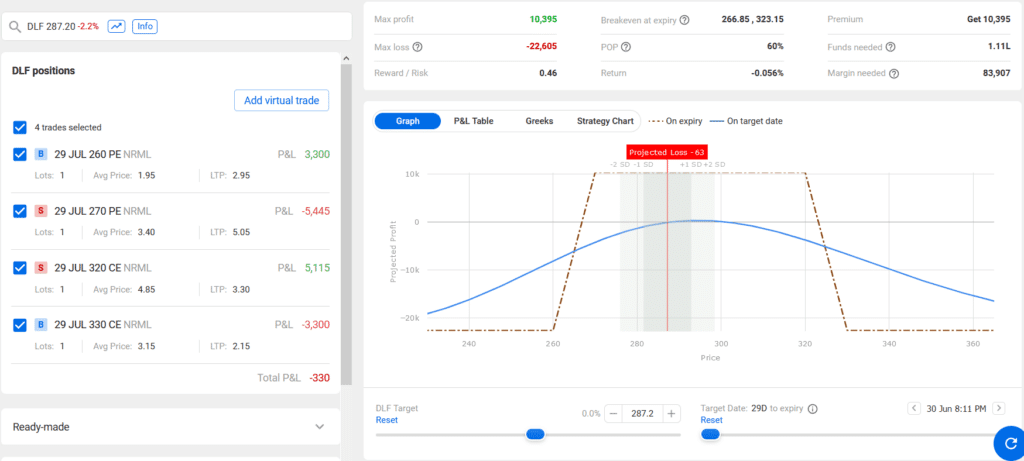Image resolution: width=1024 pixels, height=461 pixels.
Task: Uncheck the 29 JUL 320 CE trade
Action: pos(20,268)
